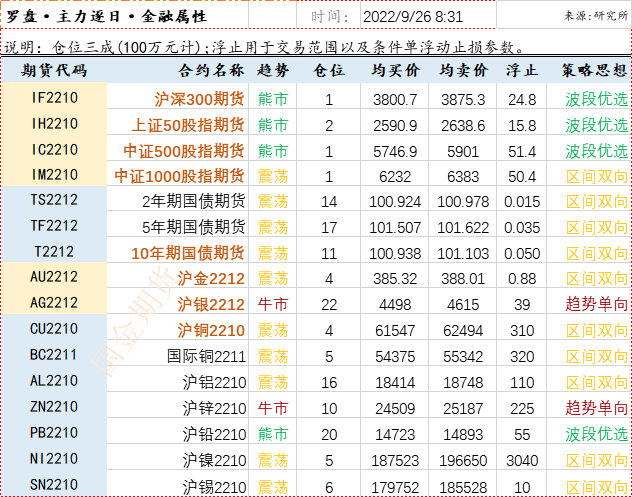The image size is (632, 497).
Task: Select the ZN2210 futures code cell
Action: click(54, 406)
